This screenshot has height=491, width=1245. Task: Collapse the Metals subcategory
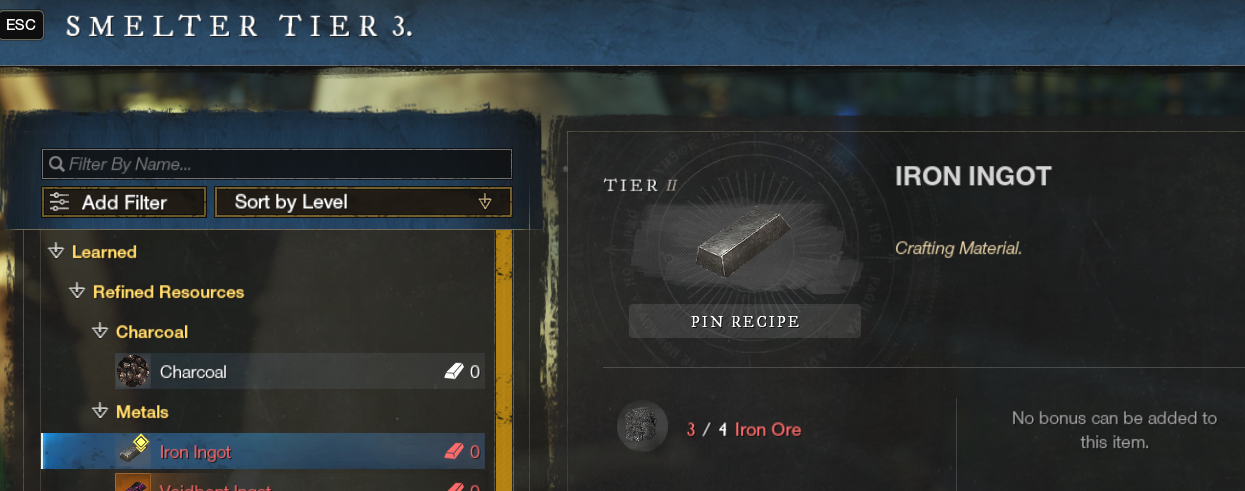(x=100, y=411)
